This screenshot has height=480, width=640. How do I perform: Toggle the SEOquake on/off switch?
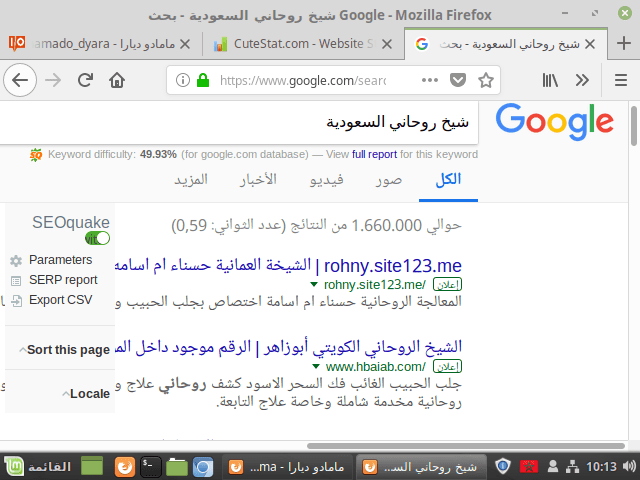[x=98, y=238]
